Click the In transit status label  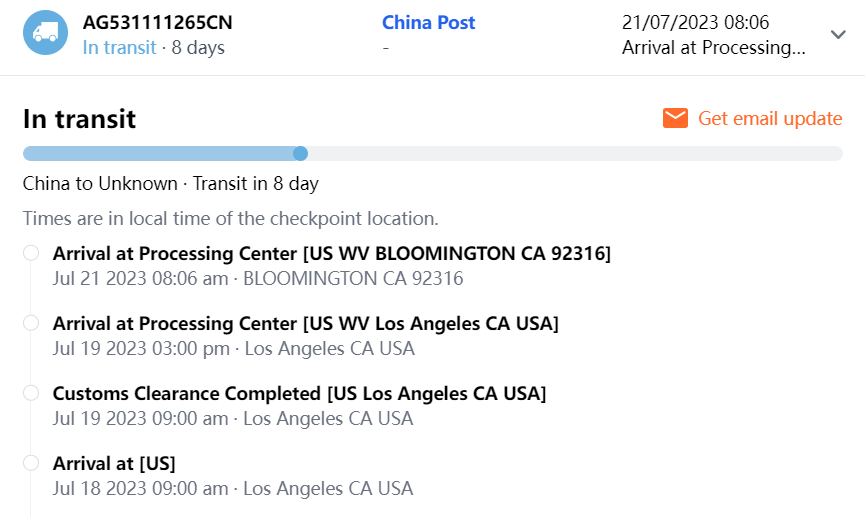(119, 47)
